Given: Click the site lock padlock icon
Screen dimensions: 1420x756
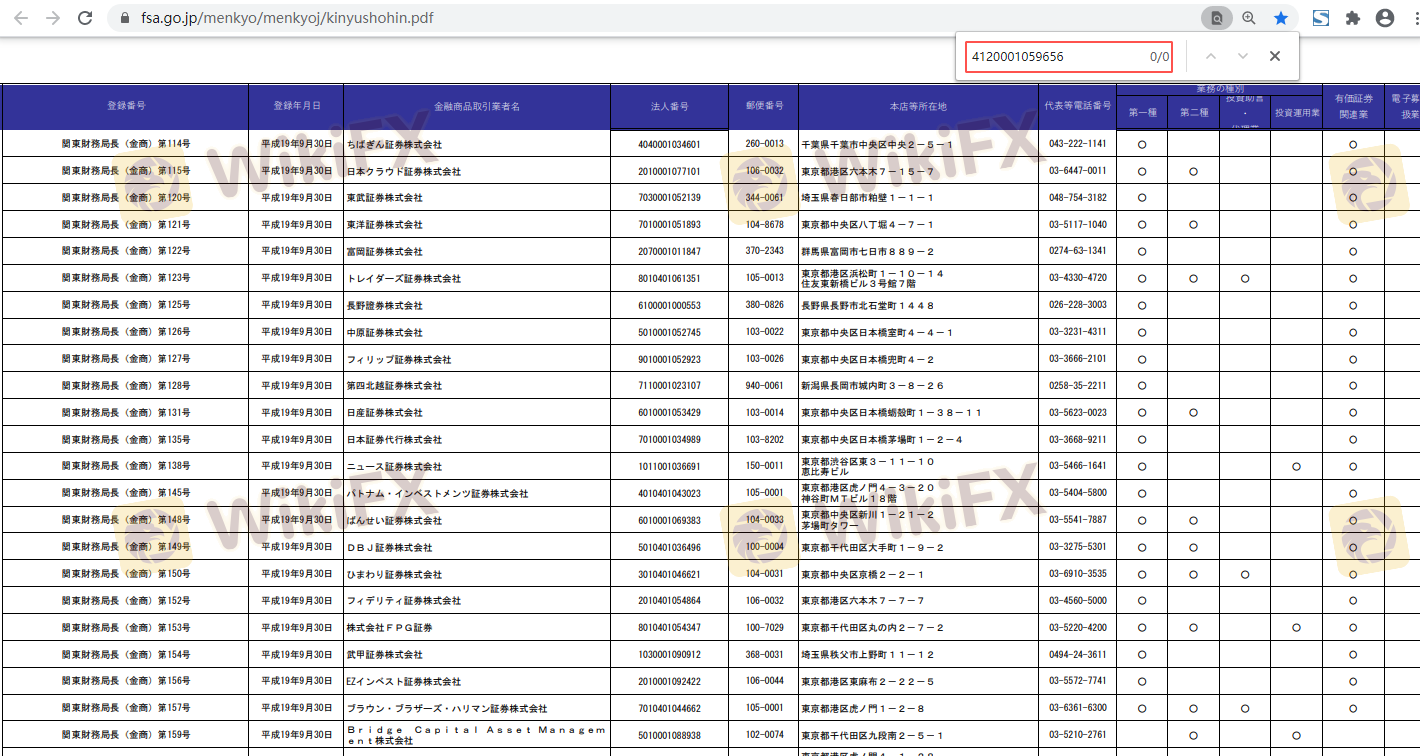Looking at the screenshot, I should [125, 18].
